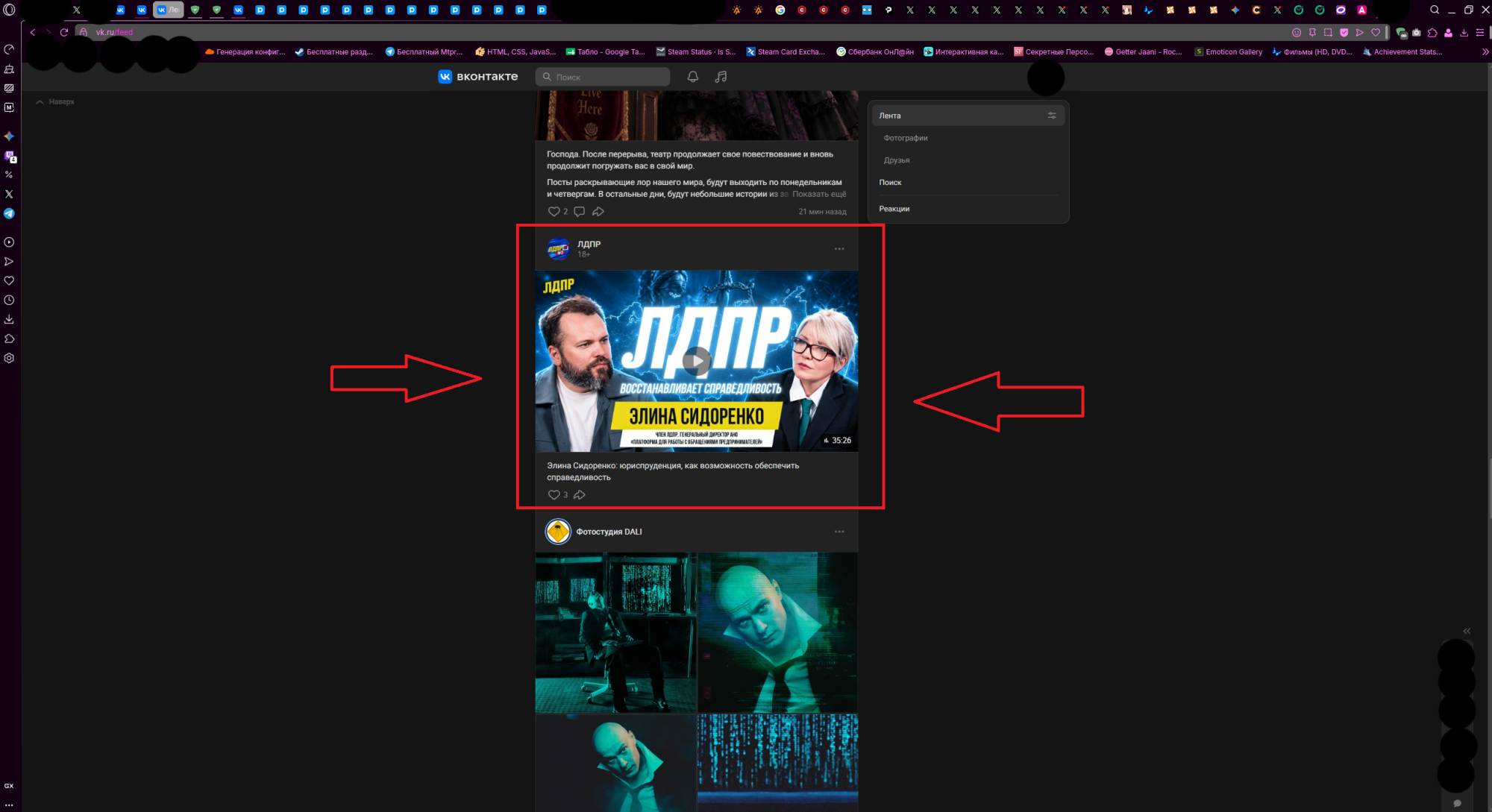Open VK music note icon
This screenshot has height=812, width=1492.
[721, 77]
